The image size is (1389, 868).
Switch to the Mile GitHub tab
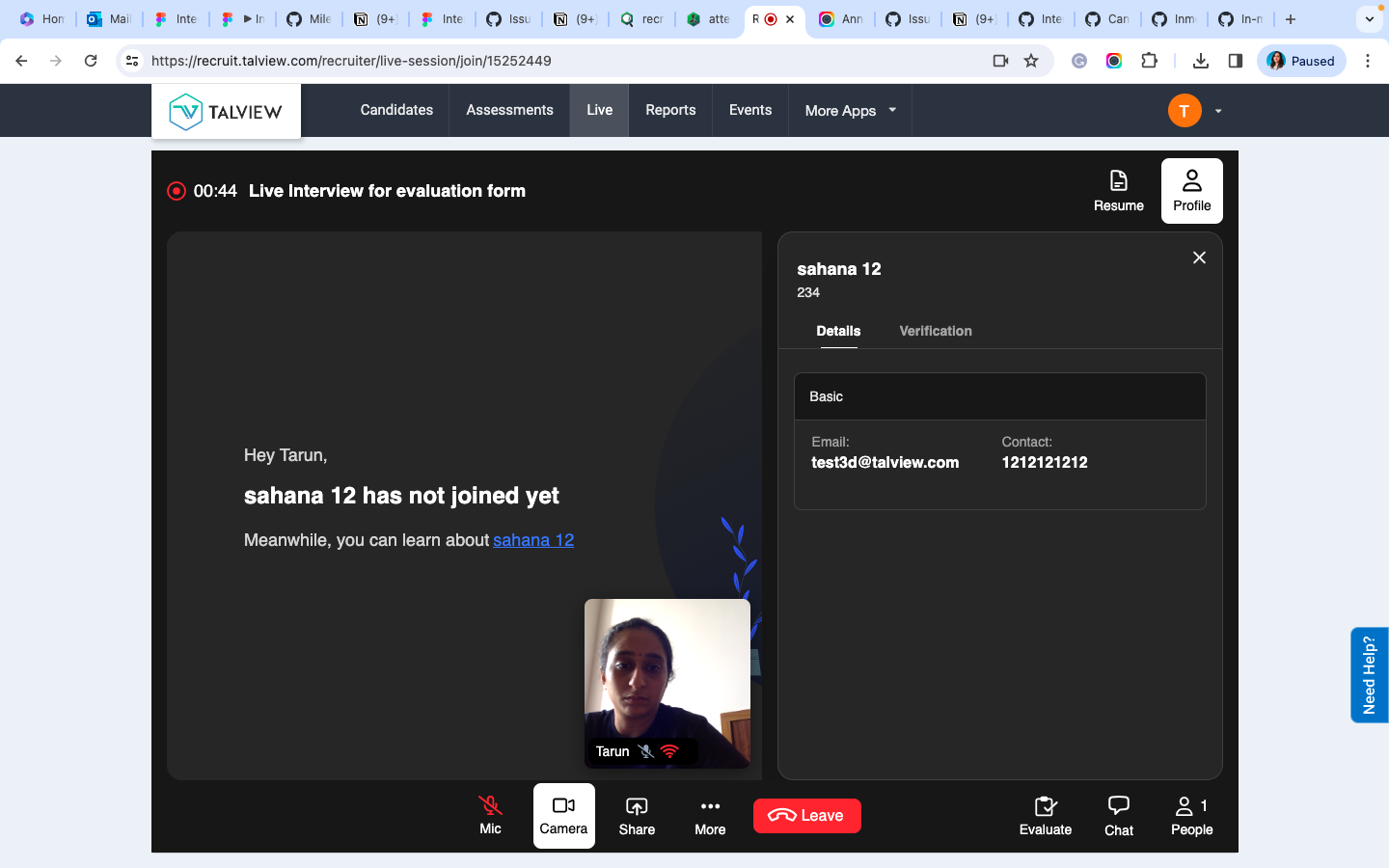309,19
